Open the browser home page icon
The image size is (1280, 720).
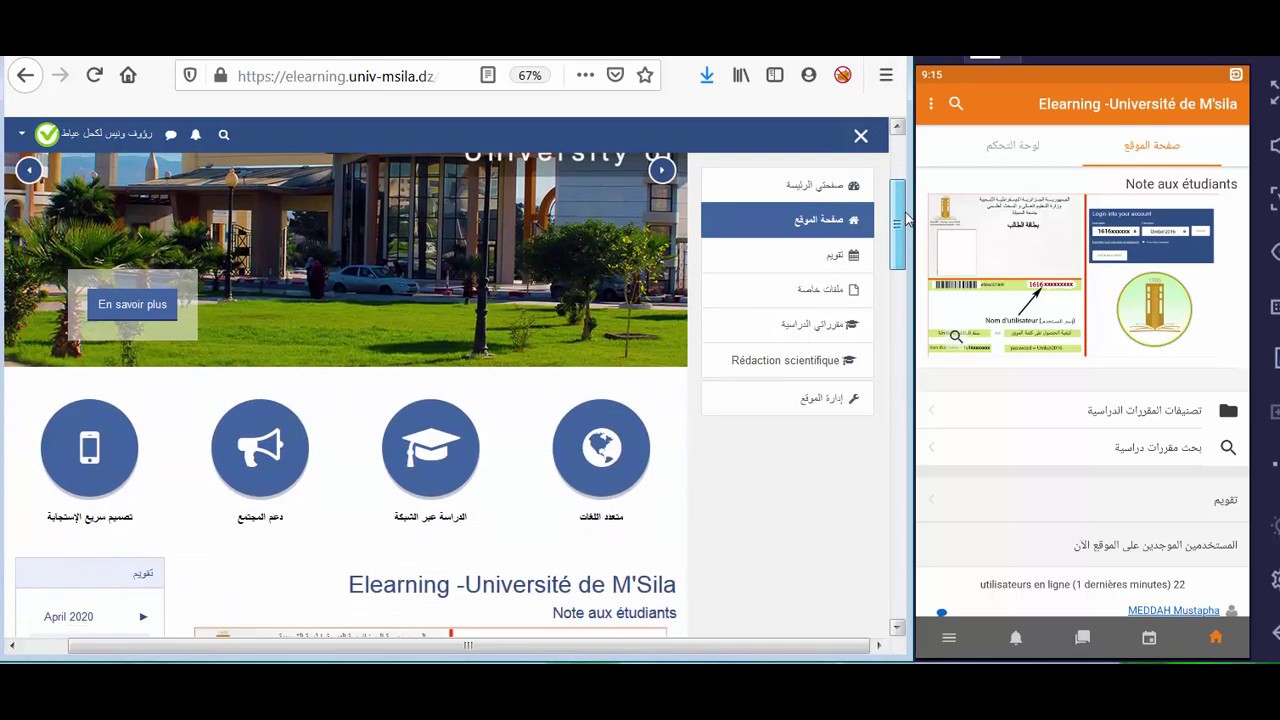pyautogui.click(x=128, y=75)
